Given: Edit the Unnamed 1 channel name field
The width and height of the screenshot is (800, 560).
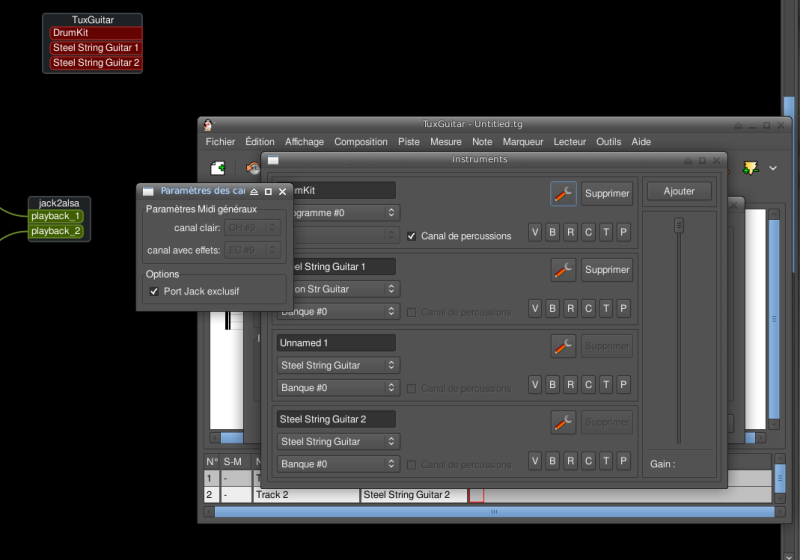Looking at the screenshot, I should (336, 343).
